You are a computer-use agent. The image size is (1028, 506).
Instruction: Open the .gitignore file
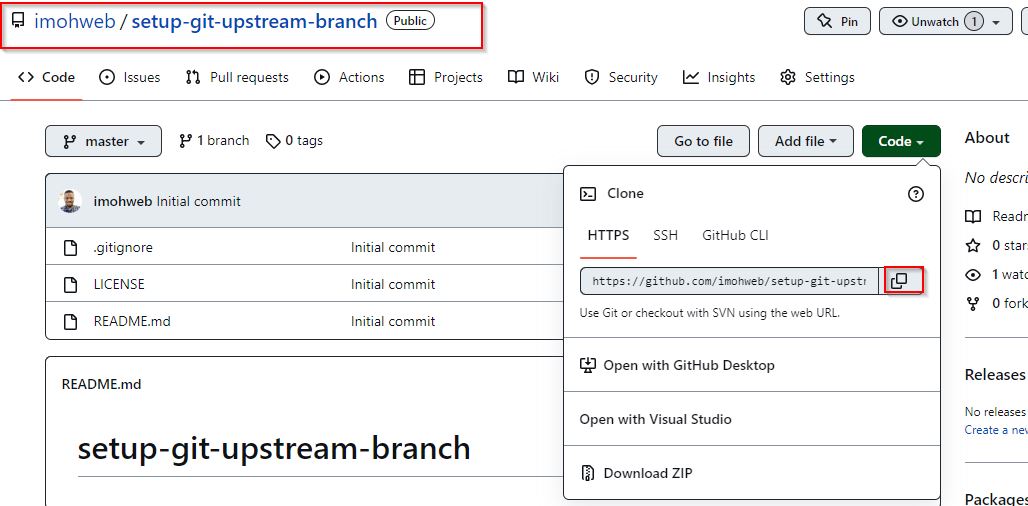point(123,248)
